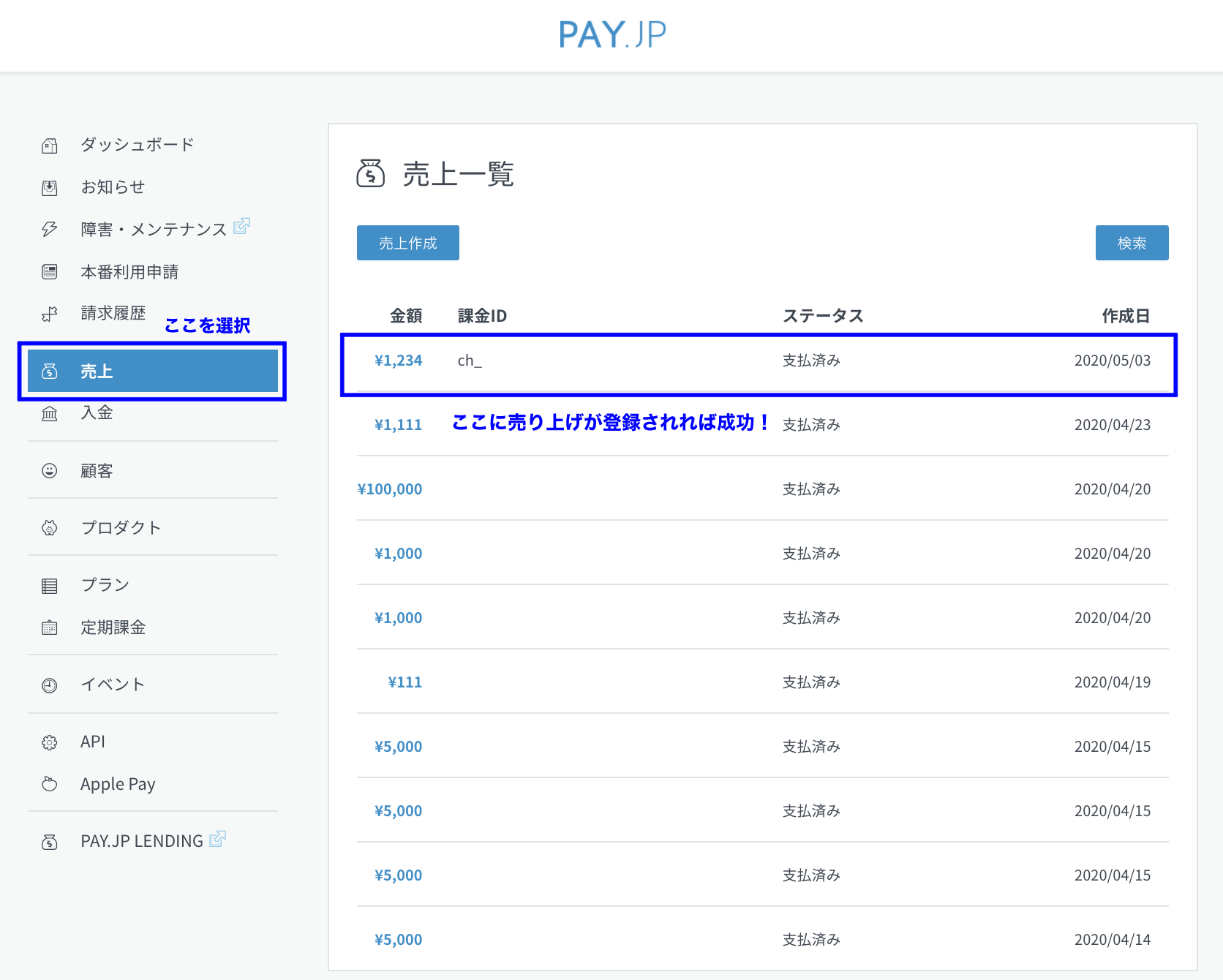Click the 本番利用申請 form icon

[50, 272]
